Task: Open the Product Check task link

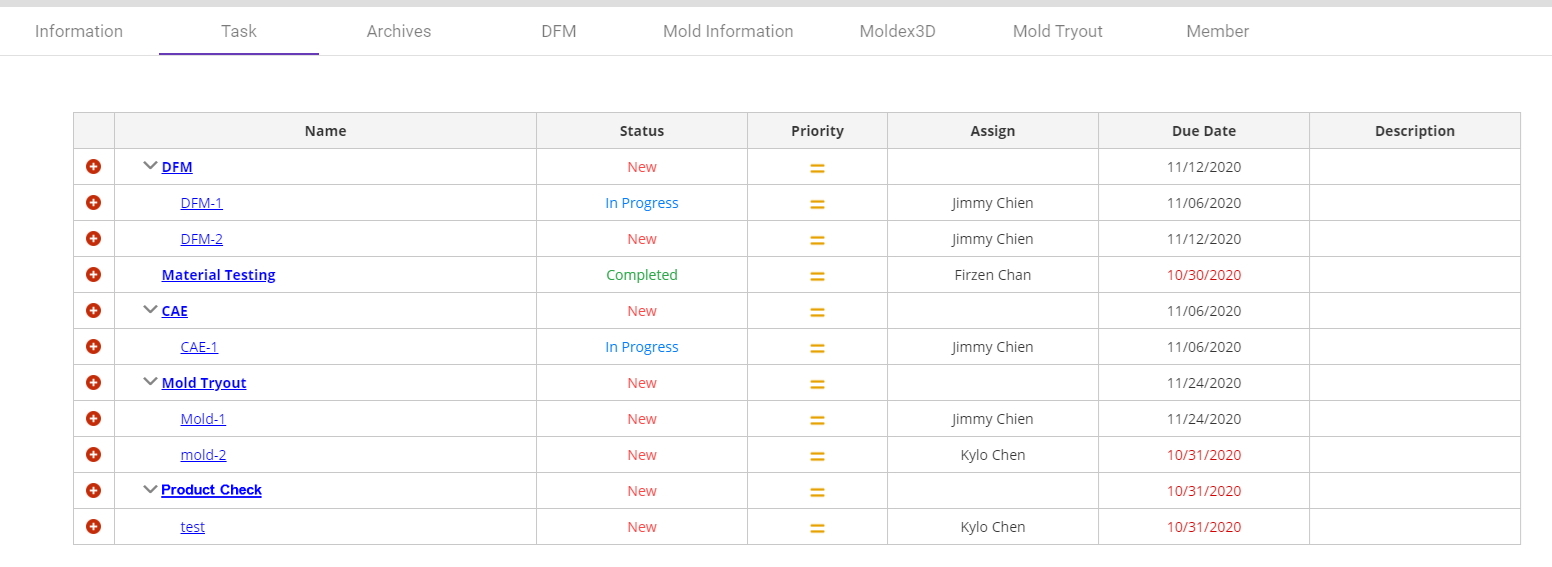Action: pyautogui.click(x=211, y=490)
